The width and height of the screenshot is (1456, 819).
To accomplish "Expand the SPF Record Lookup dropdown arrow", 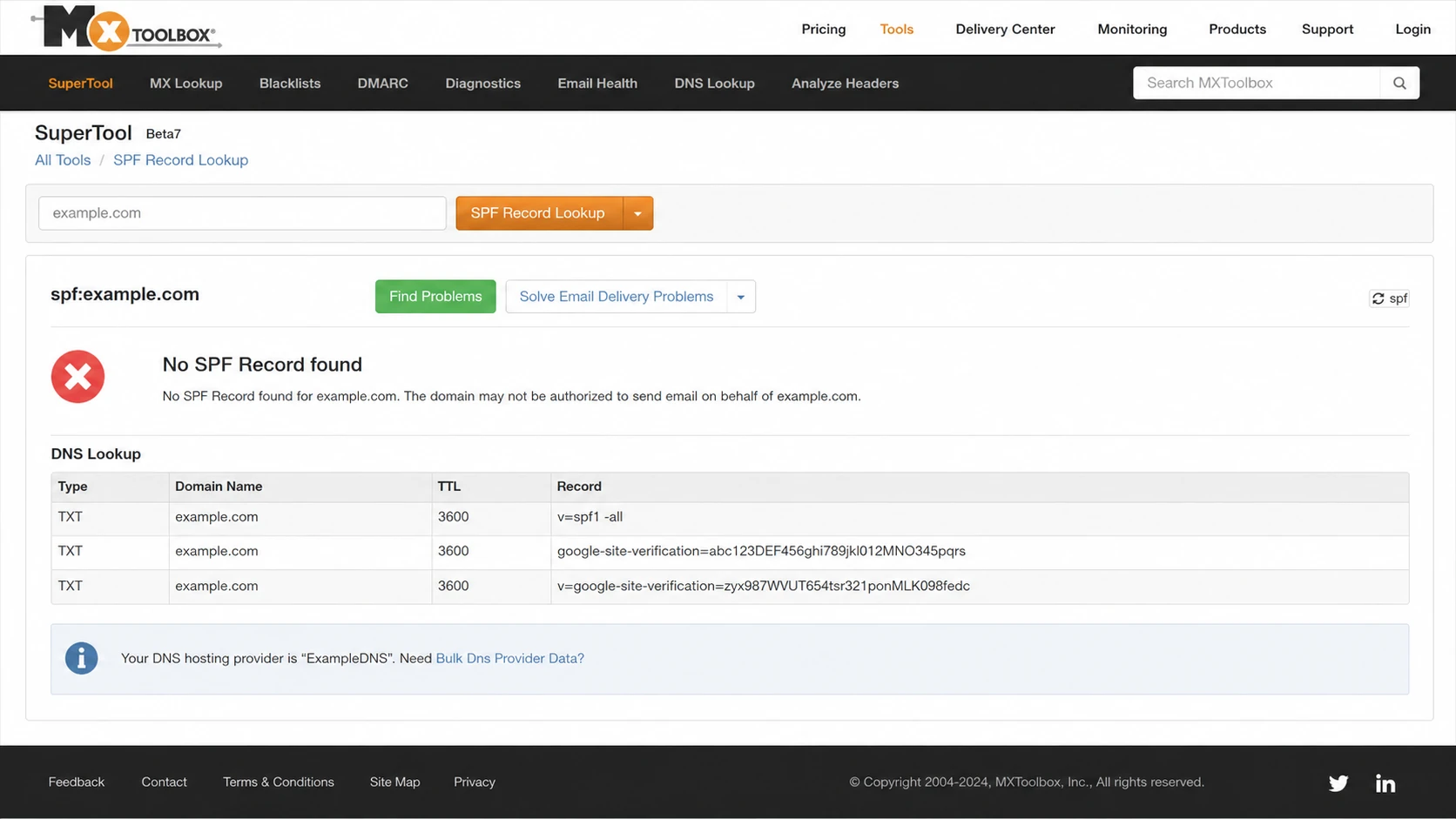I will [x=638, y=213].
